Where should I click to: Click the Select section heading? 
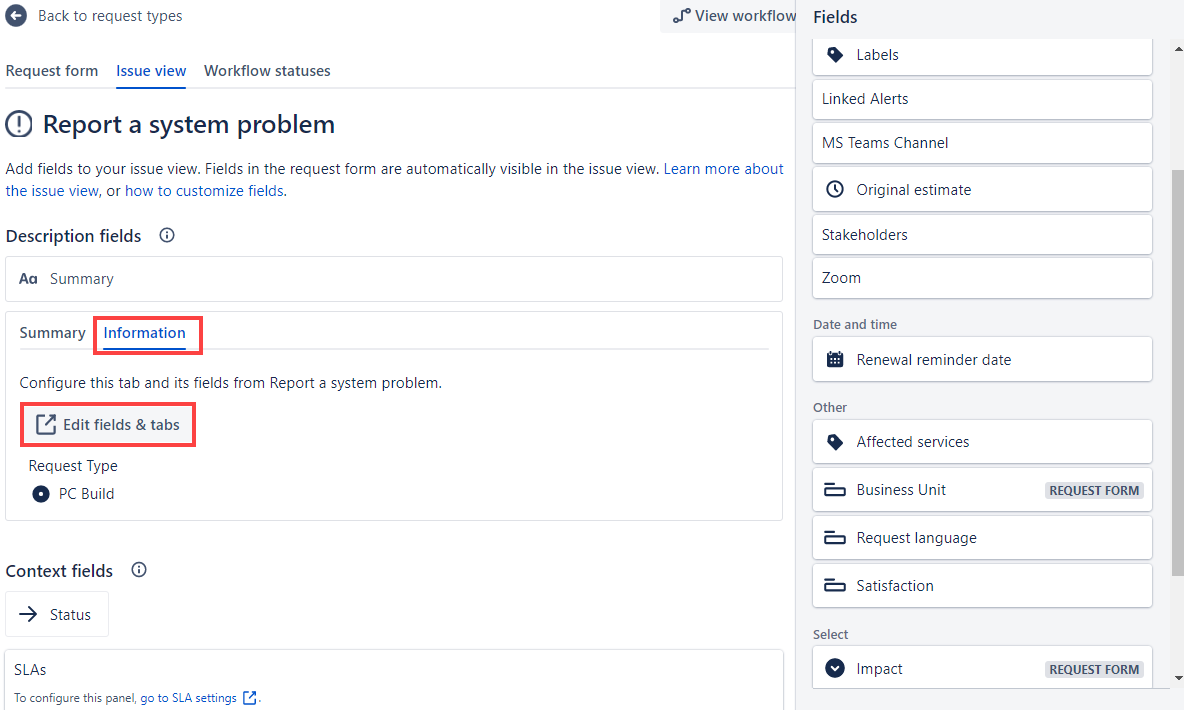tap(831, 634)
